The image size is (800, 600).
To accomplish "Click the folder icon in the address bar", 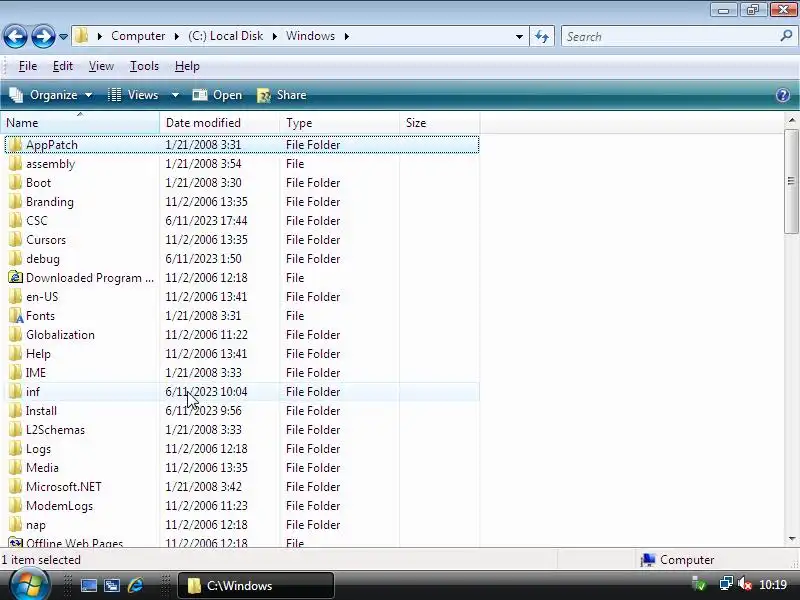I will [x=81, y=36].
